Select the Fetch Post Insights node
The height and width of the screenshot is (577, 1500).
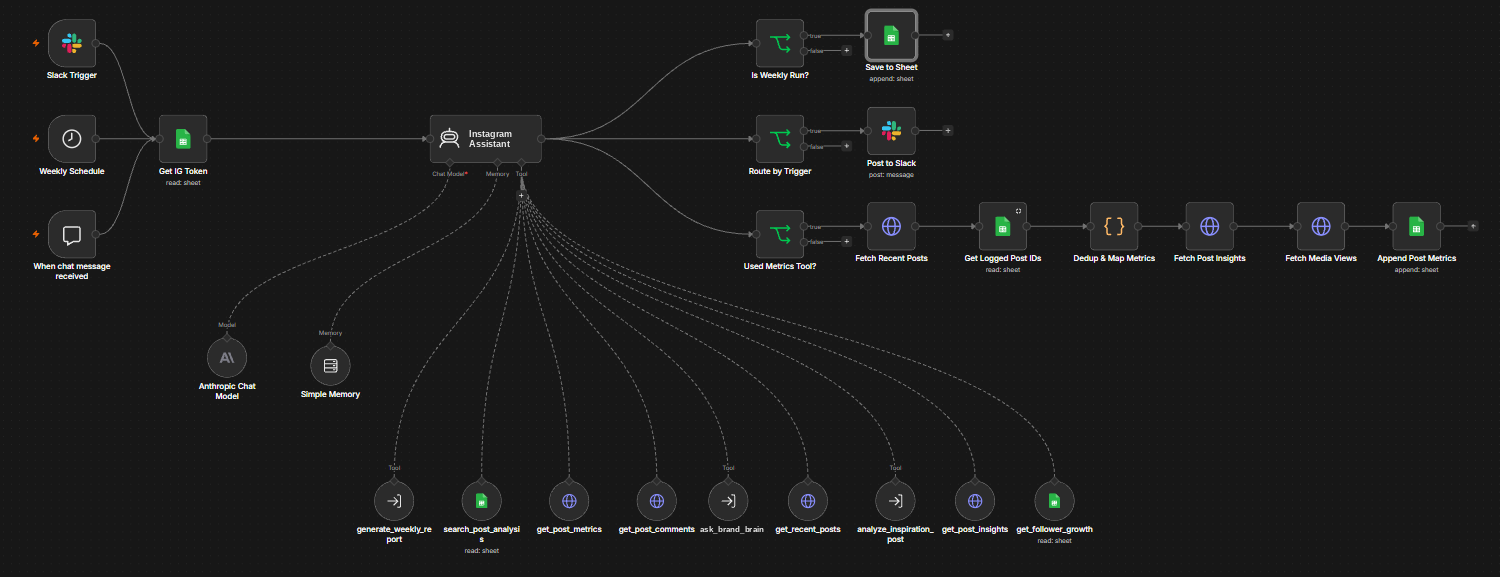pos(1209,227)
